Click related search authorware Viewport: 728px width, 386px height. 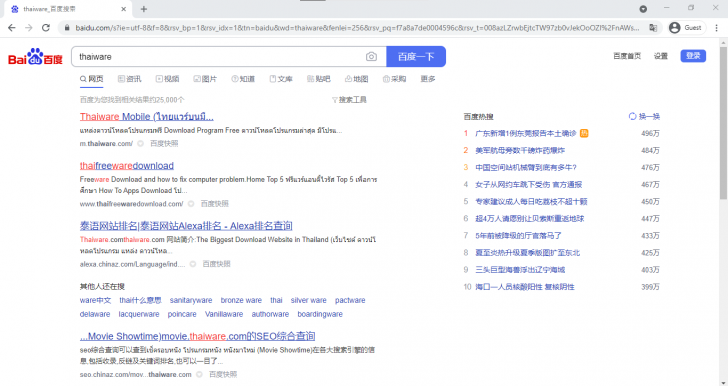270,314
